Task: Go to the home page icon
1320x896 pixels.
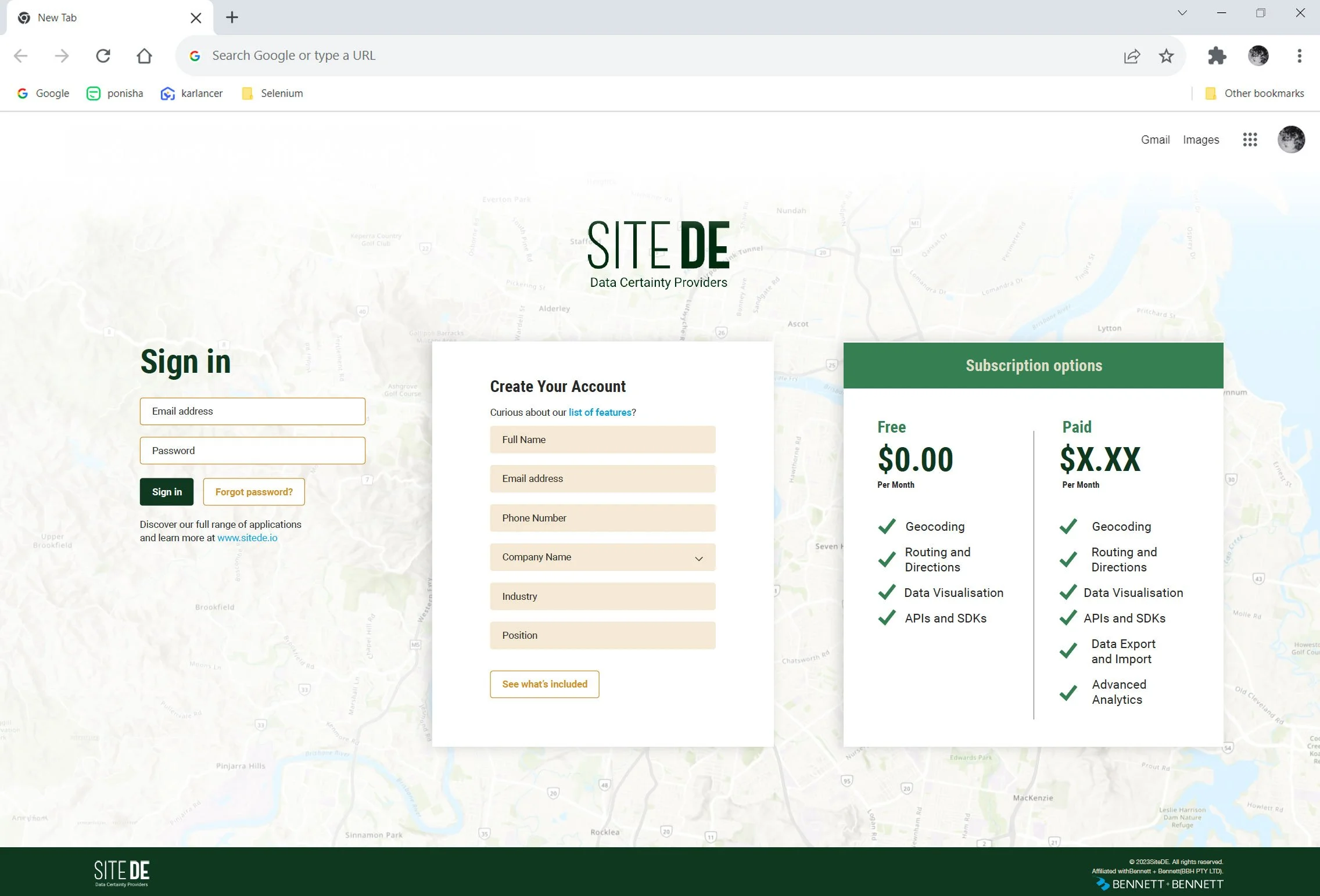Action: click(x=144, y=56)
